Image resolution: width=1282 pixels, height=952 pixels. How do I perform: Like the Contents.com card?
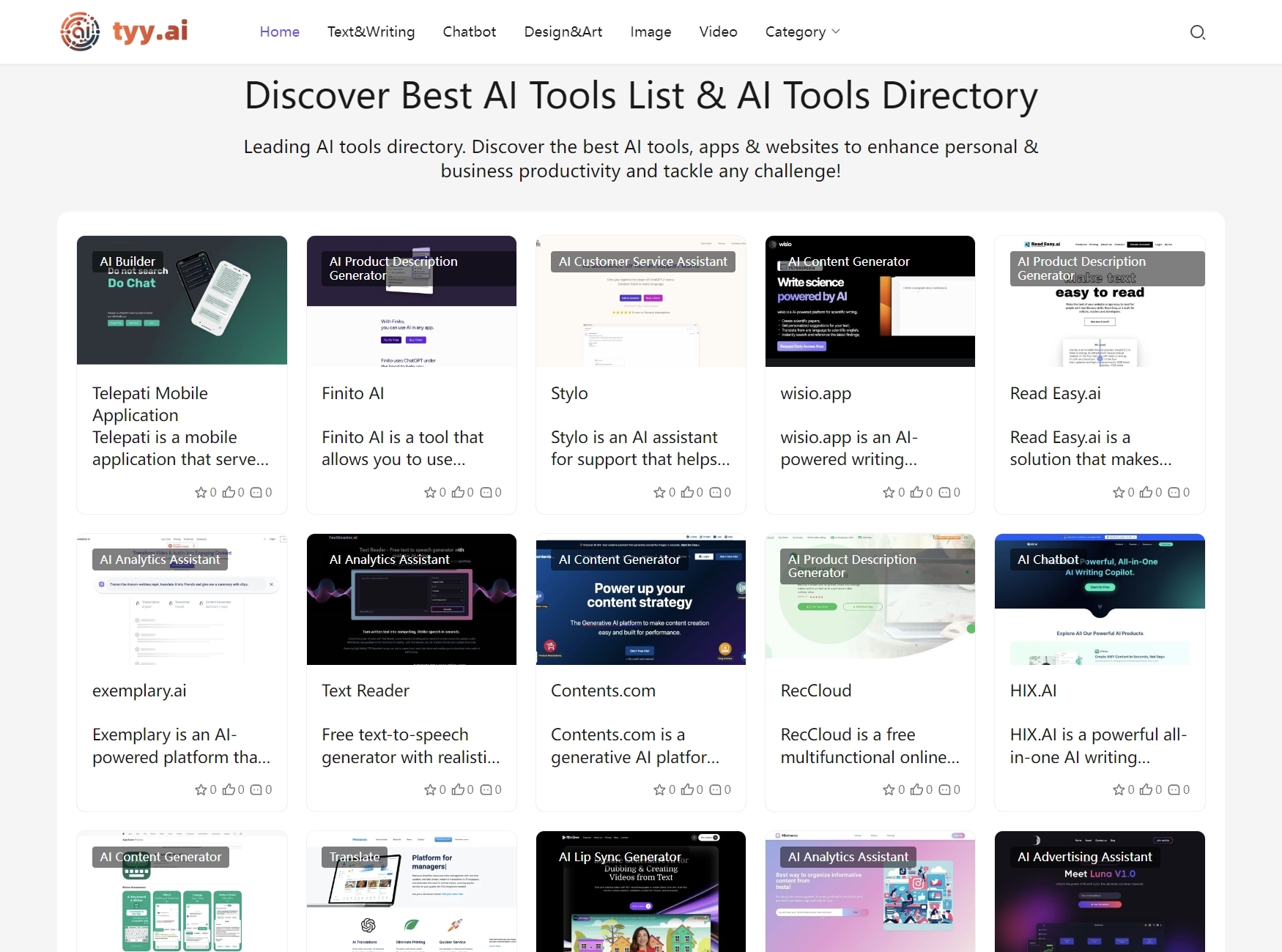pyautogui.click(x=687, y=790)
